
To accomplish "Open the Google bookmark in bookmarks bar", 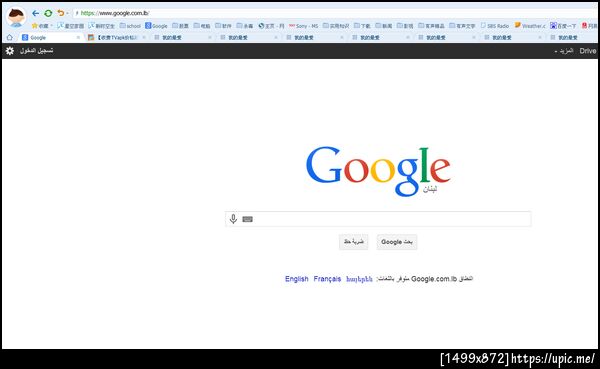I will 156,26.
